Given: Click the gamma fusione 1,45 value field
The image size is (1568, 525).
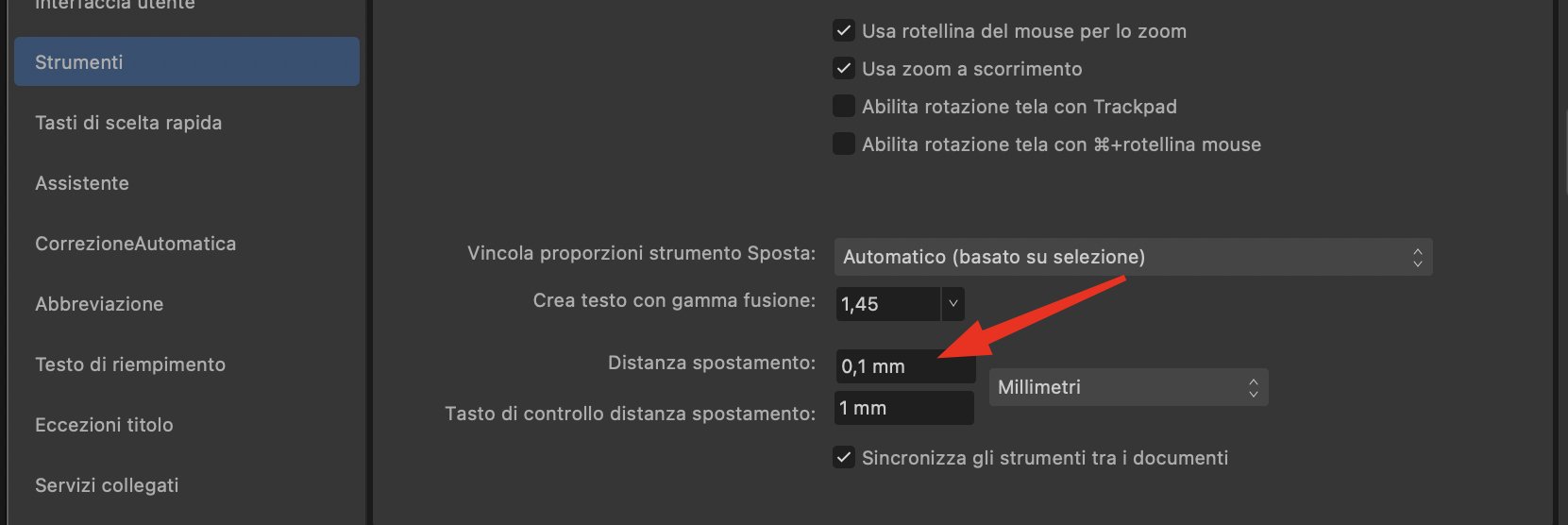Looking at the screenshot, I should 888,304.
